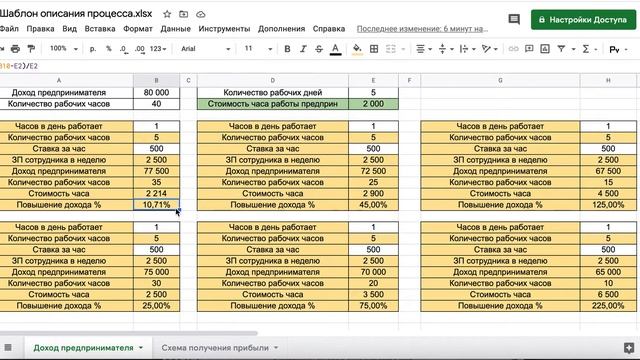Toggle strikethrough formatting
The image size is (640, 360).
(x=319, y=49)
